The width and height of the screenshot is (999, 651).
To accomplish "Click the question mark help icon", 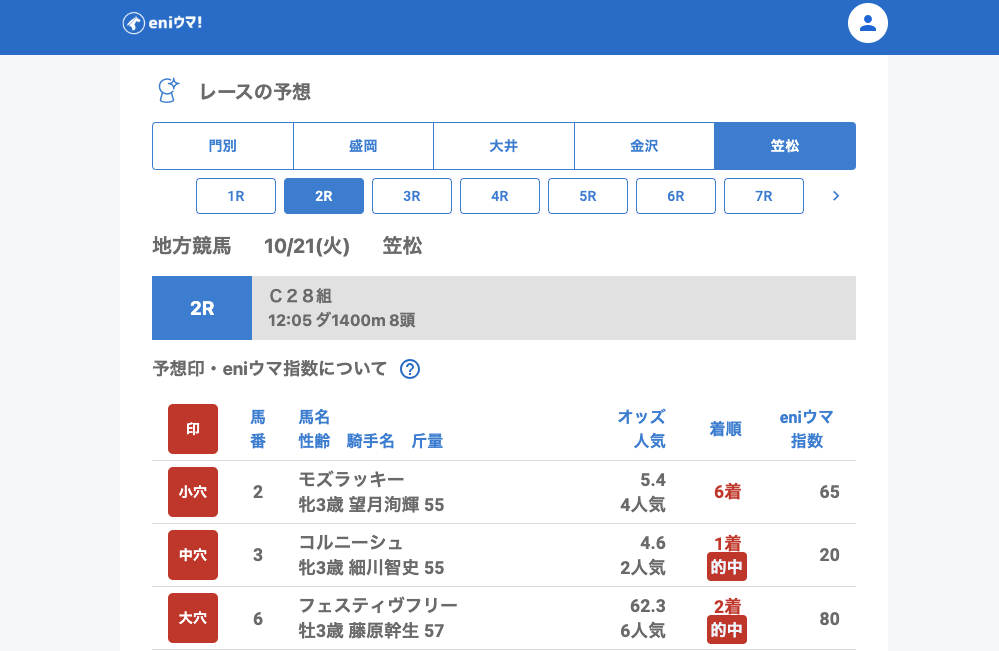I will 410,369.
